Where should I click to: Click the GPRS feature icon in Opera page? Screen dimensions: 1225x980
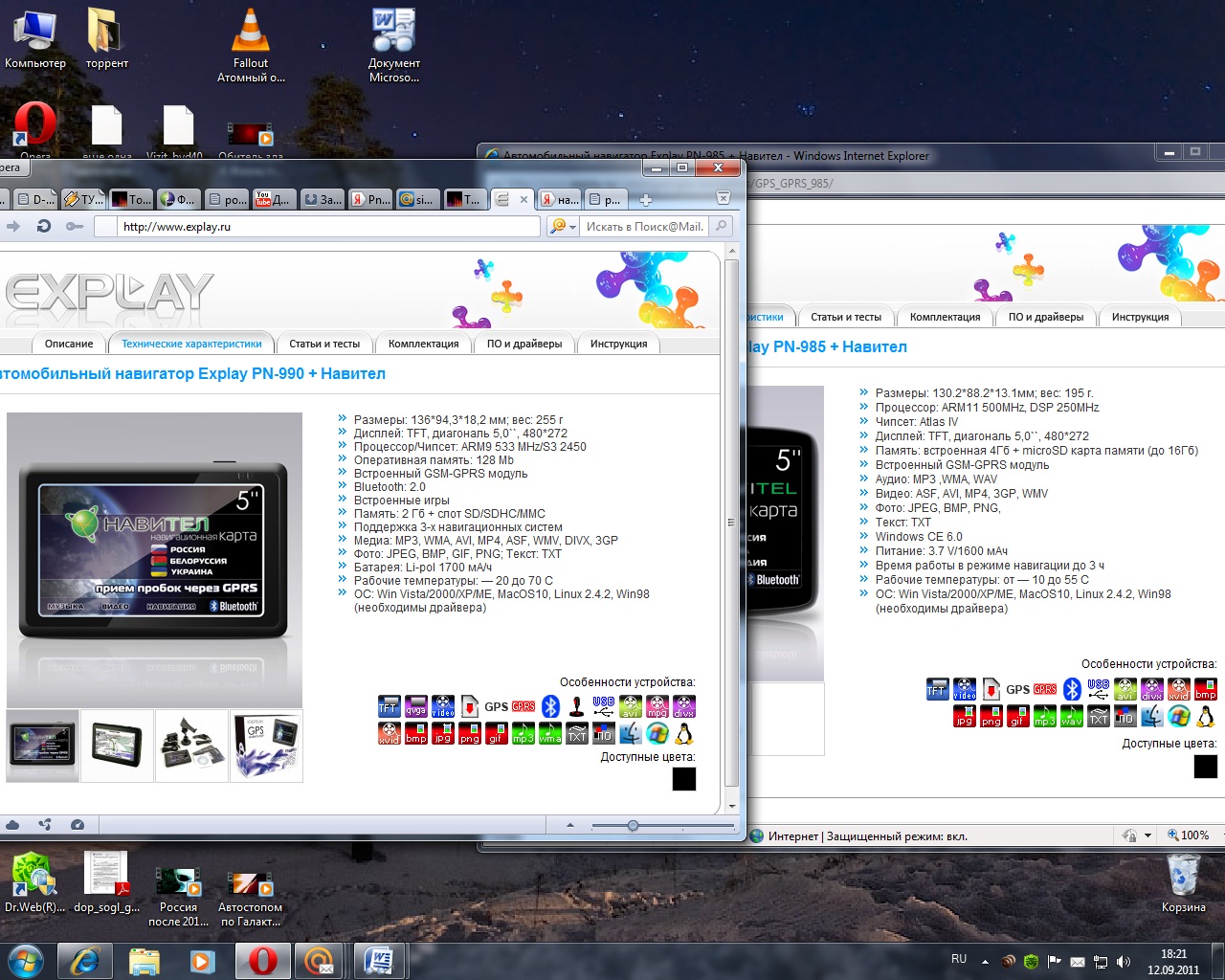point(523,707)
